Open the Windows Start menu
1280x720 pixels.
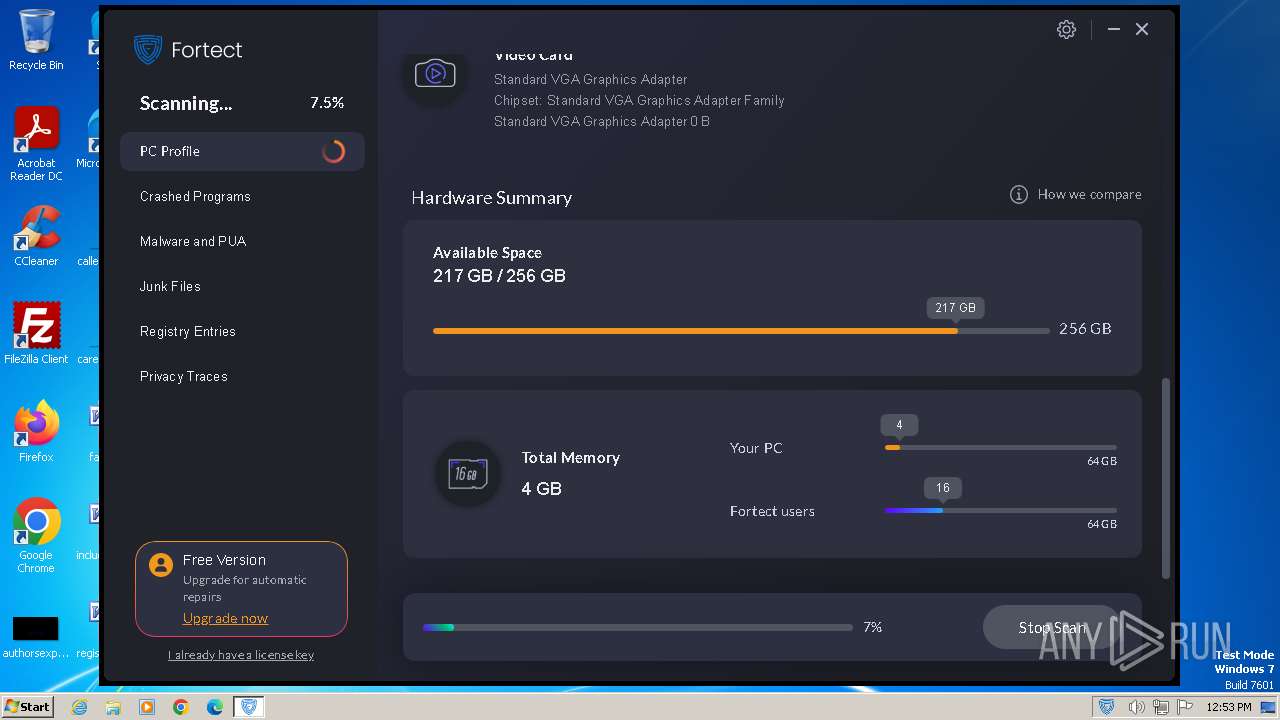tap(28, 706)
